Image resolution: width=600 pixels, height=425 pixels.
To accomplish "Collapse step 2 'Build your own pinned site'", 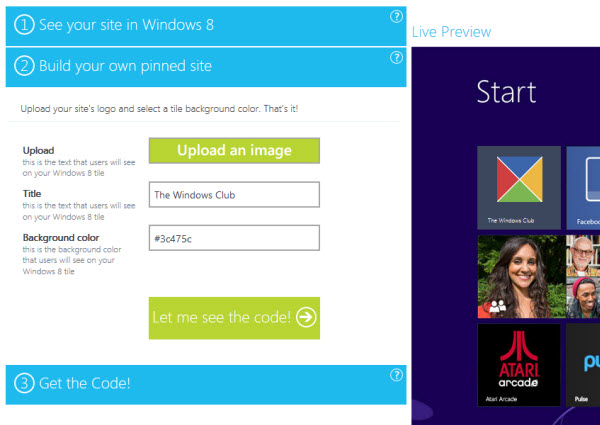I will point(206,67).
